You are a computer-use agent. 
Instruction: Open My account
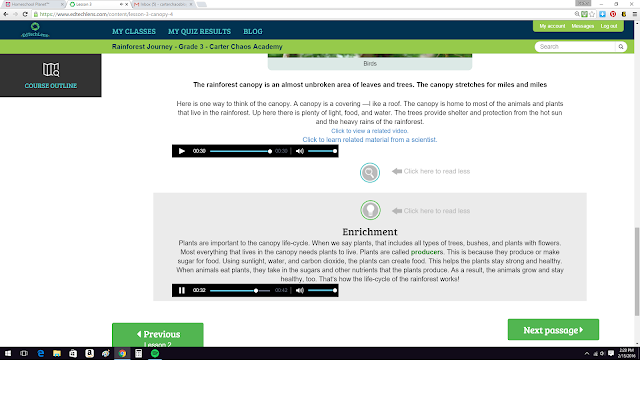click(552, 26)
